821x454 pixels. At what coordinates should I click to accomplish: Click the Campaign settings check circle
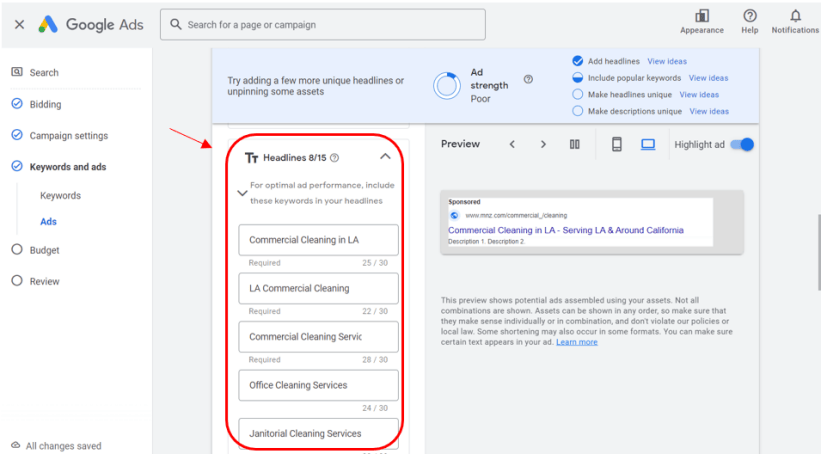click(x=17, y=135)
